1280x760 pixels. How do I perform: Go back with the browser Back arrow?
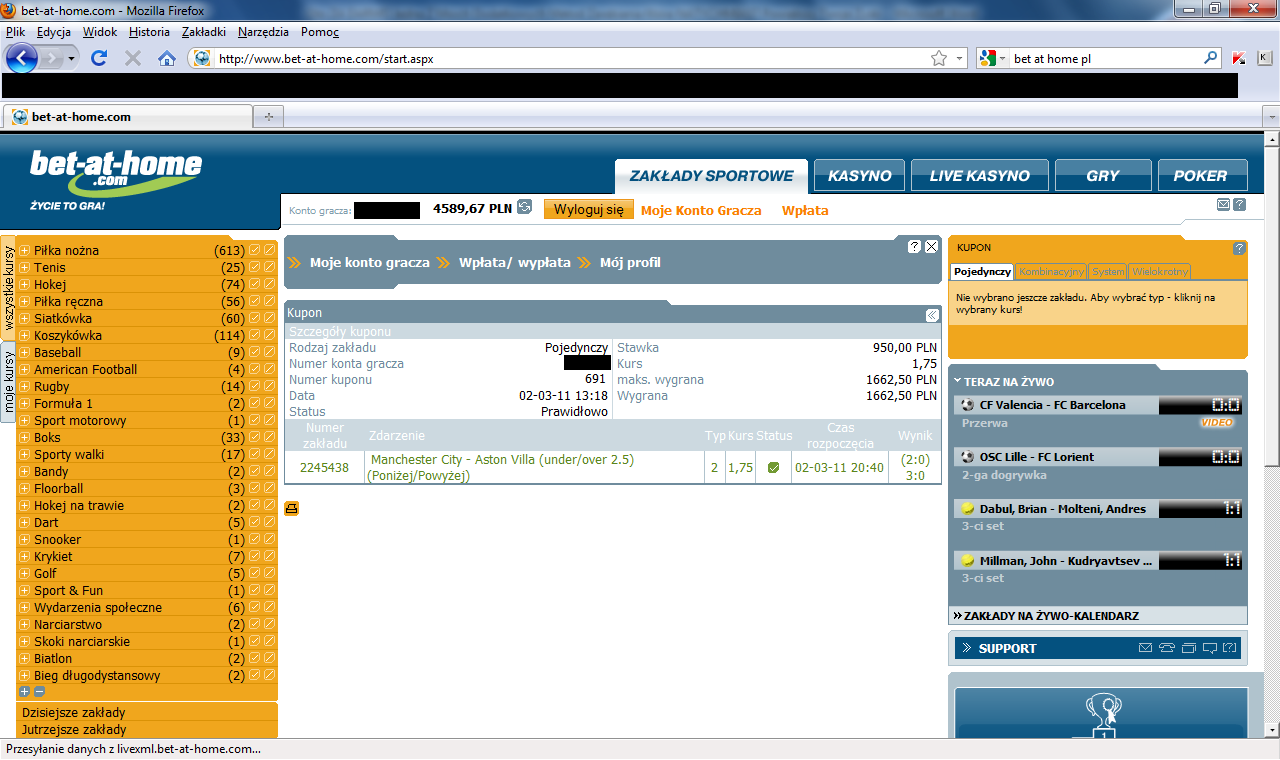point(23,58)
